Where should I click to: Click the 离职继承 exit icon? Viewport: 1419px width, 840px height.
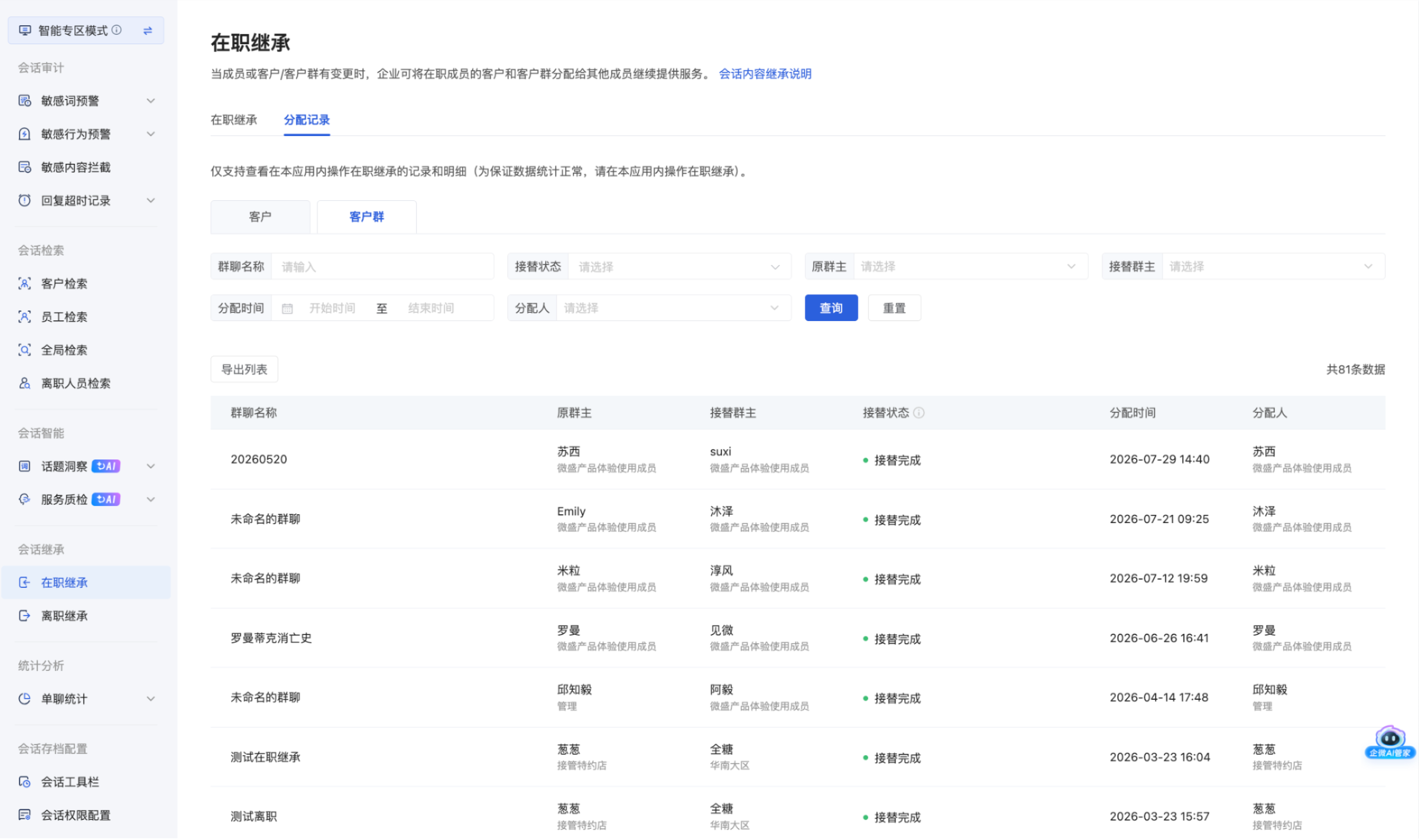coord(24,616)
